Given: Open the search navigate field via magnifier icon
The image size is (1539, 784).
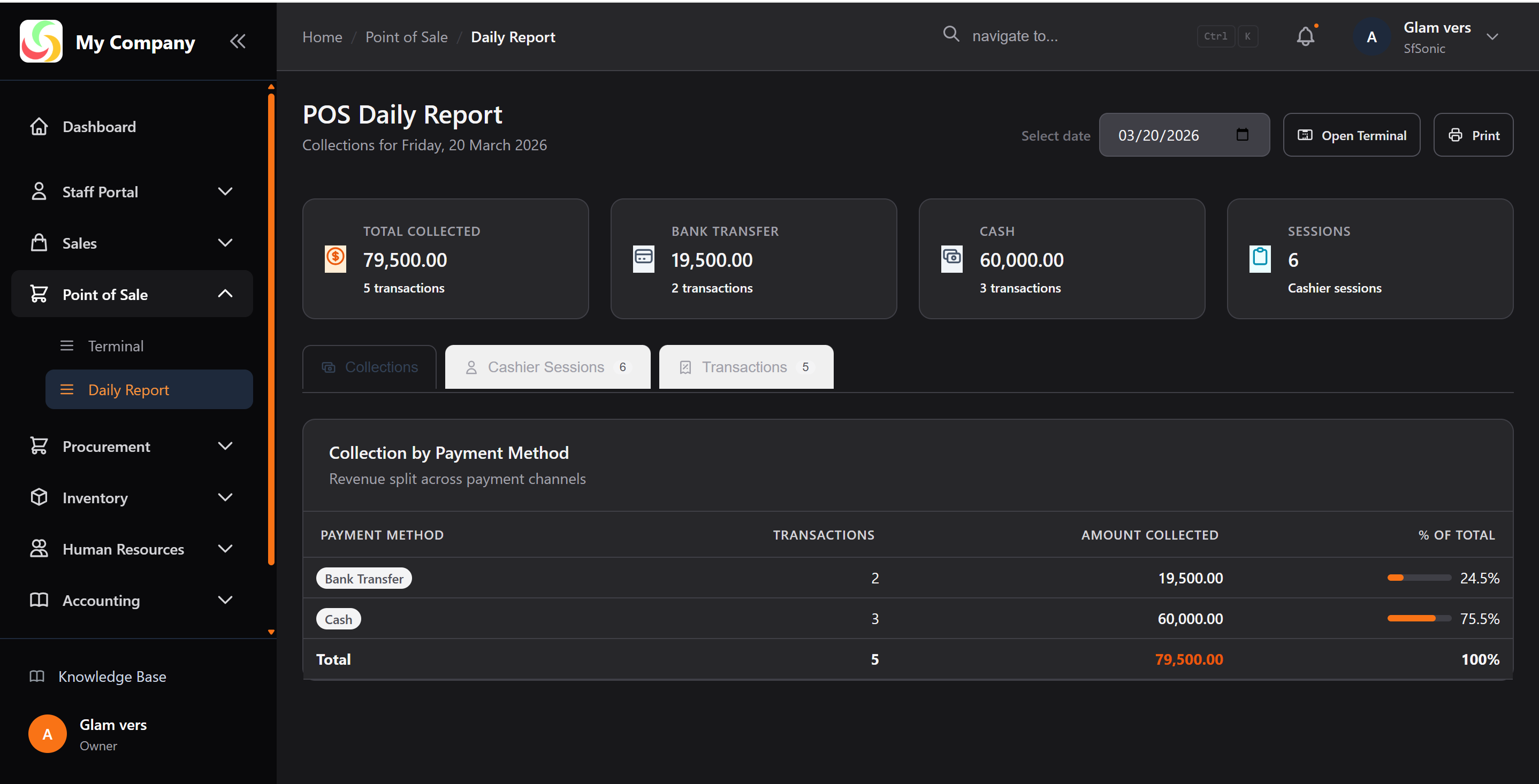Looking at the screenshot, I should point(950,35).
